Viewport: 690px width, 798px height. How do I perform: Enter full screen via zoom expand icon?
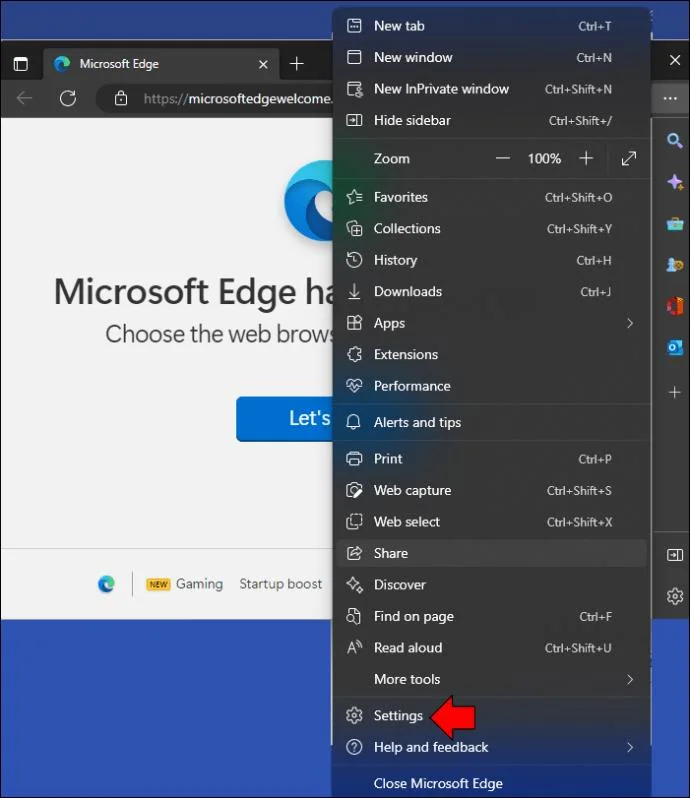click(629, 158)
